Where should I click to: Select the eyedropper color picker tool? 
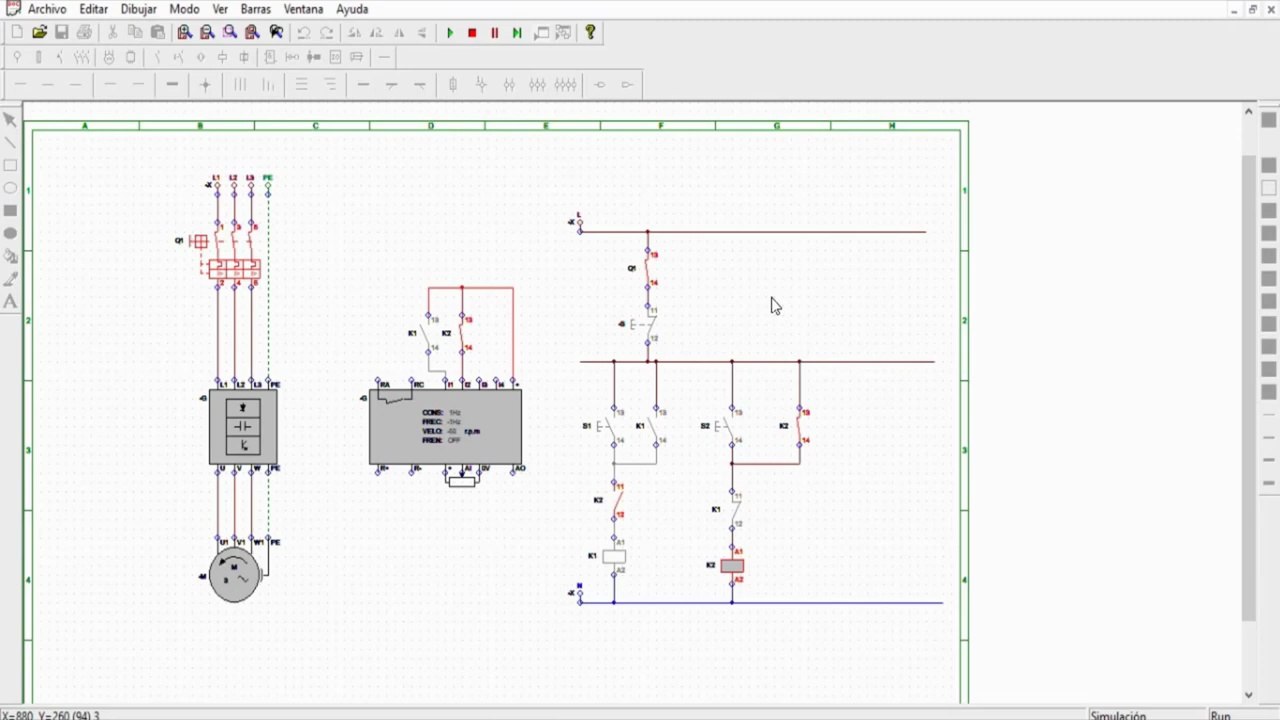point(10,279)
